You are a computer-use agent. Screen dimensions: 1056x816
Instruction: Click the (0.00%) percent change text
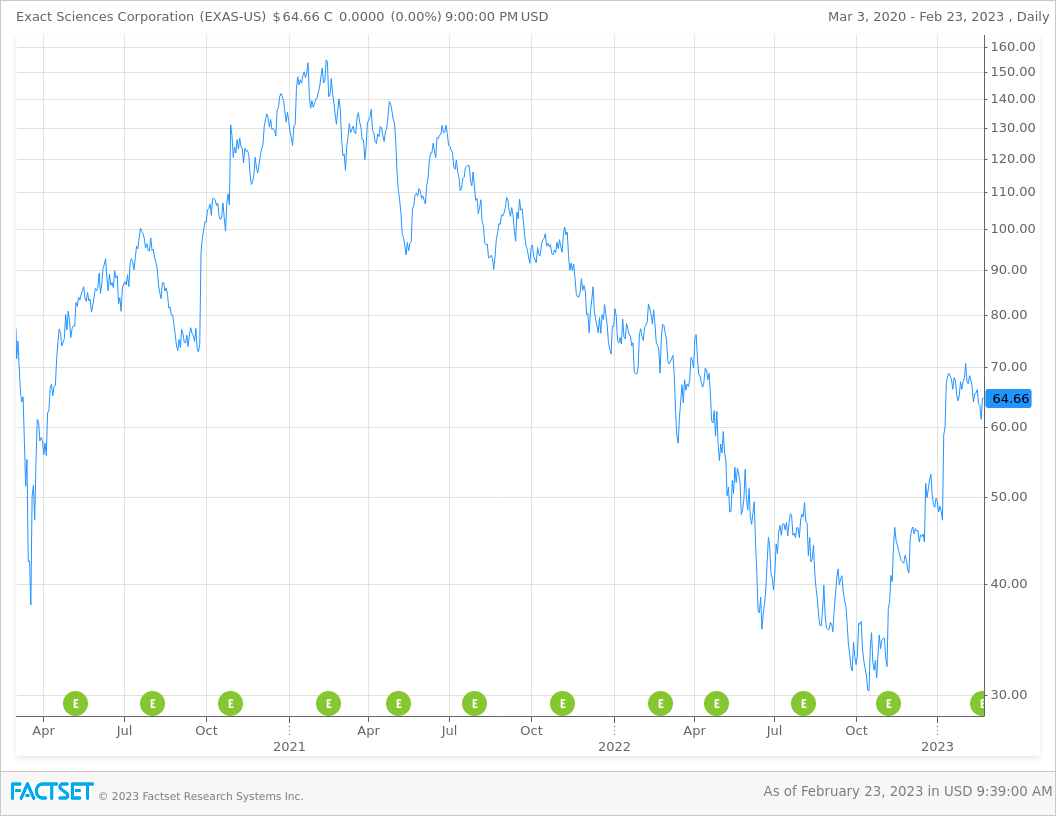[x=416, y=17]
